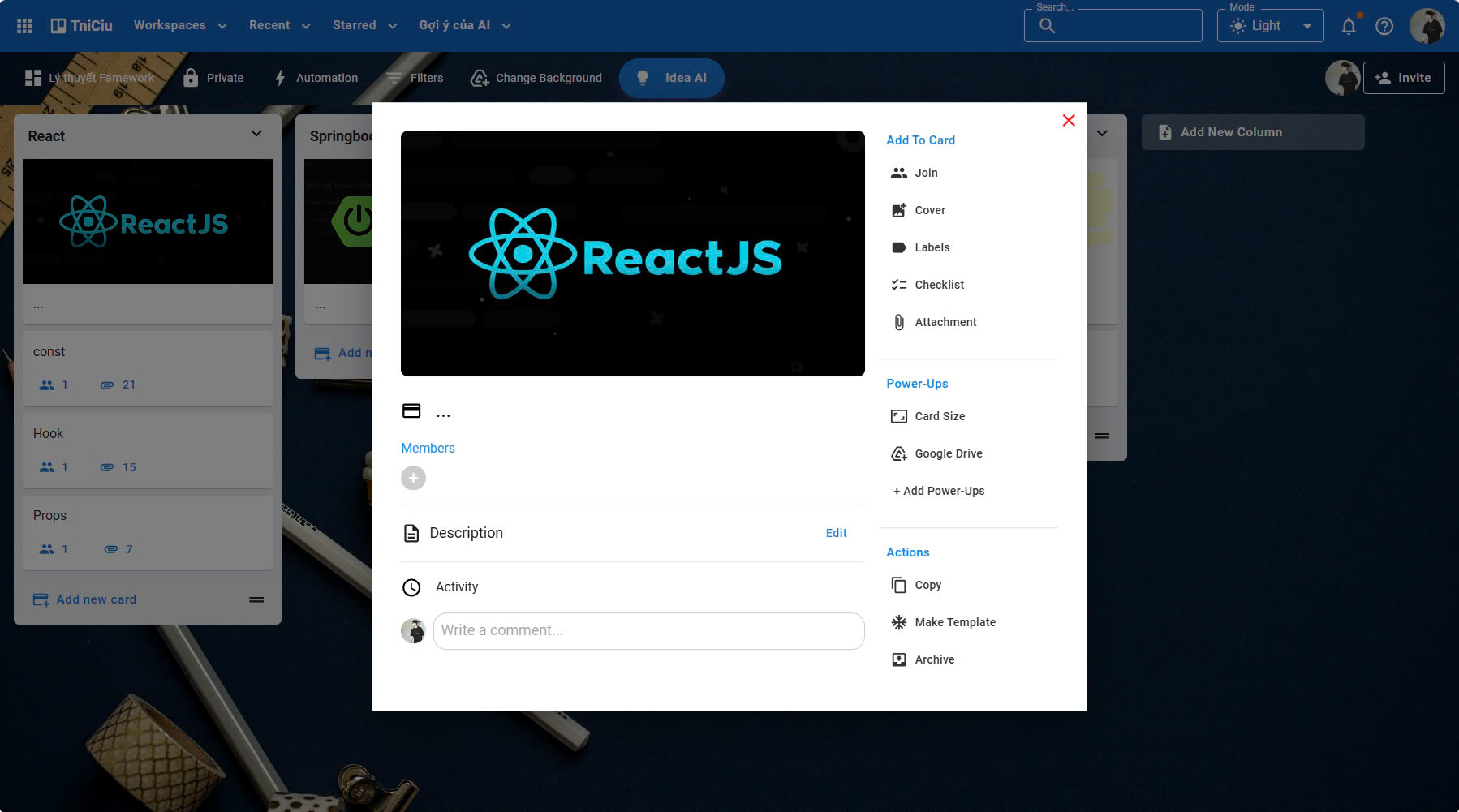1459x812 pixels.
Task: Click the card title icon in the dialog
Action: tap(411, 411)
